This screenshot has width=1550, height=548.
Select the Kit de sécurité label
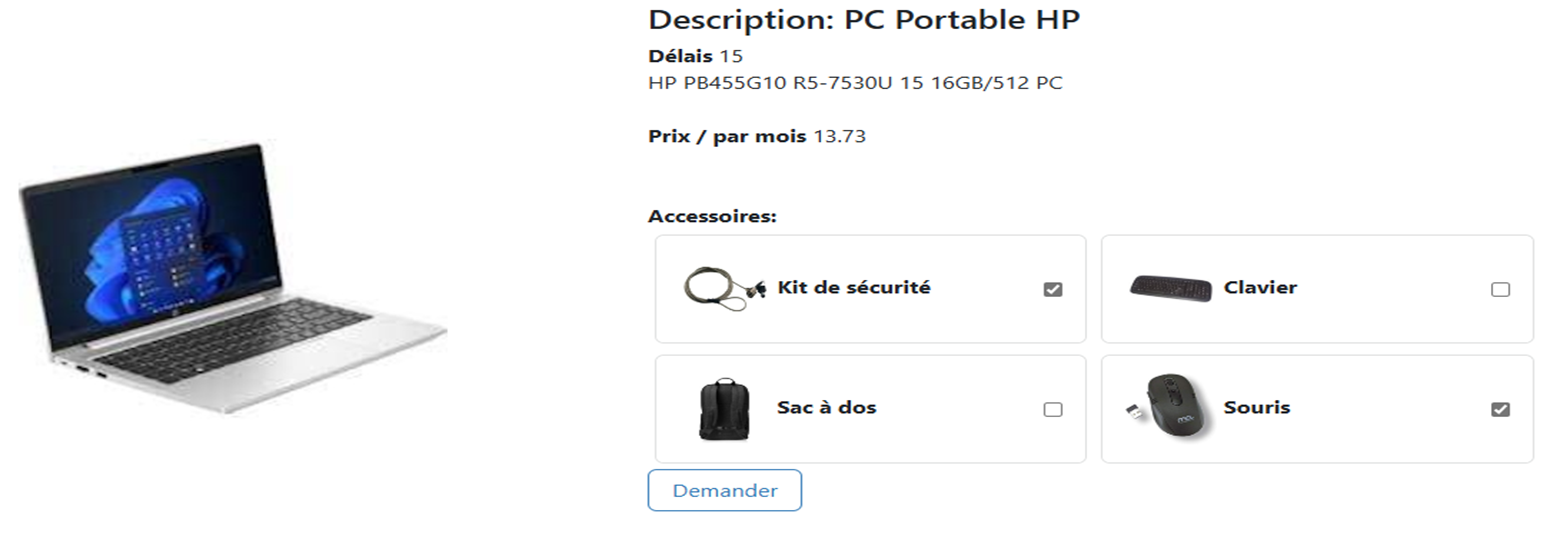coord(853,287)
